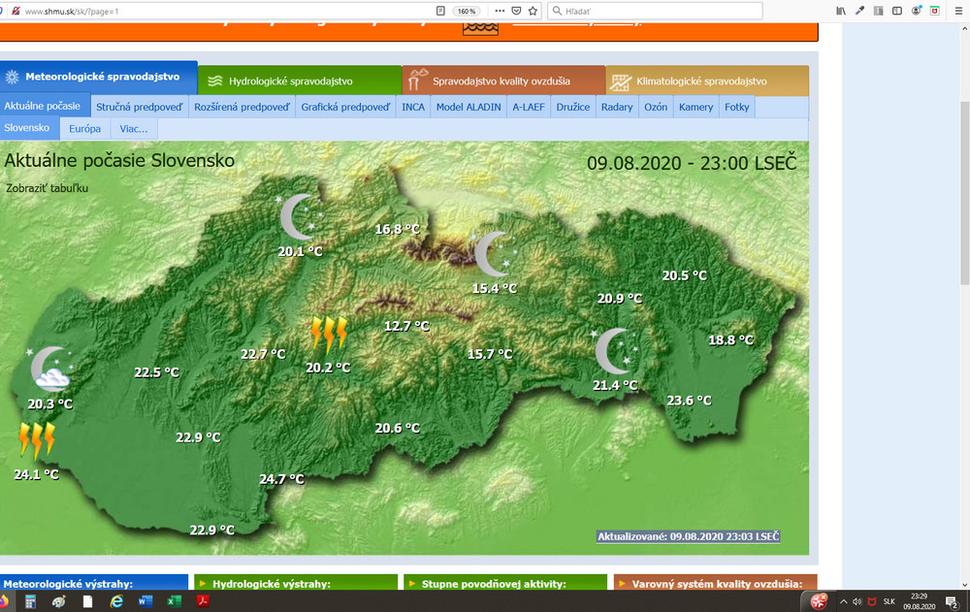Show Firefox sidebars icon
Screen dimensions: 970x612
tap(897, 11)
